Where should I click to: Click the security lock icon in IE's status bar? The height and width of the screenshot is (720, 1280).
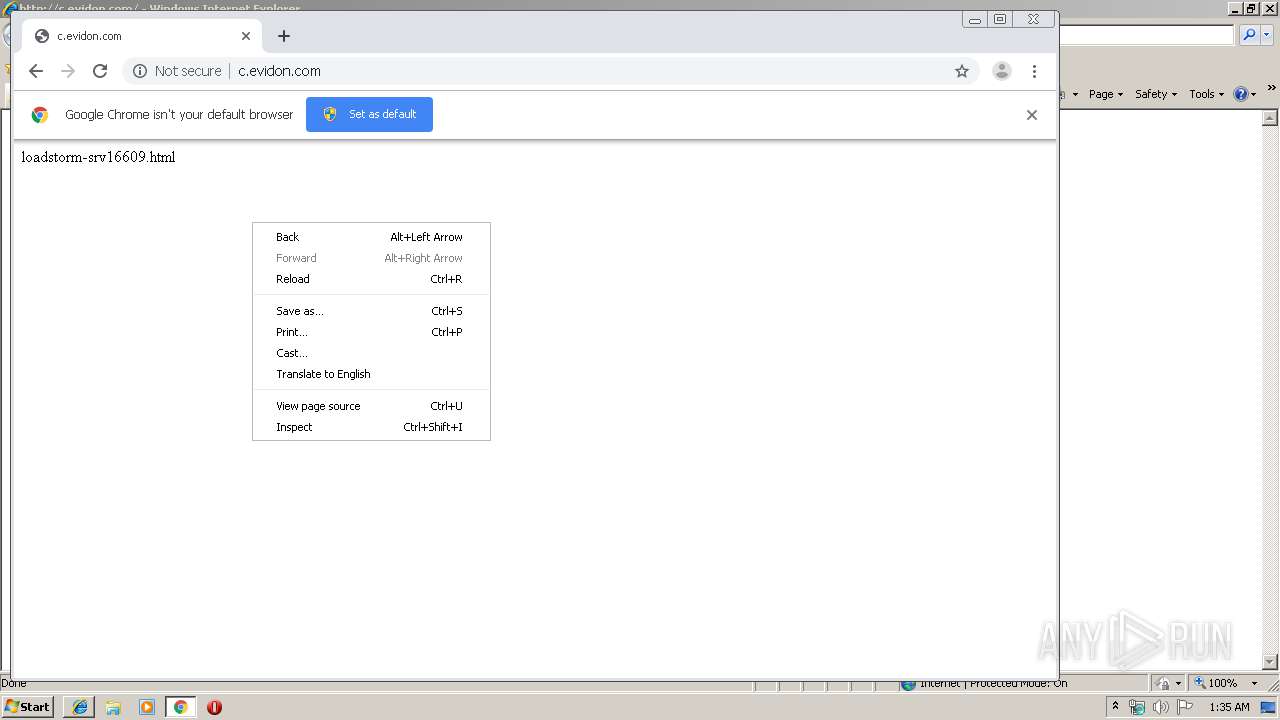(x=1164, y=683)
